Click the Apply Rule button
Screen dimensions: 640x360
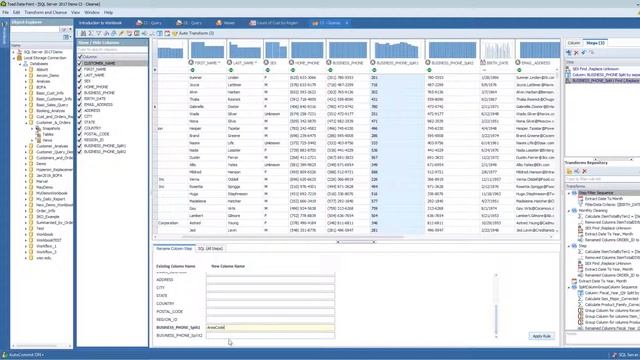(542, 336)
